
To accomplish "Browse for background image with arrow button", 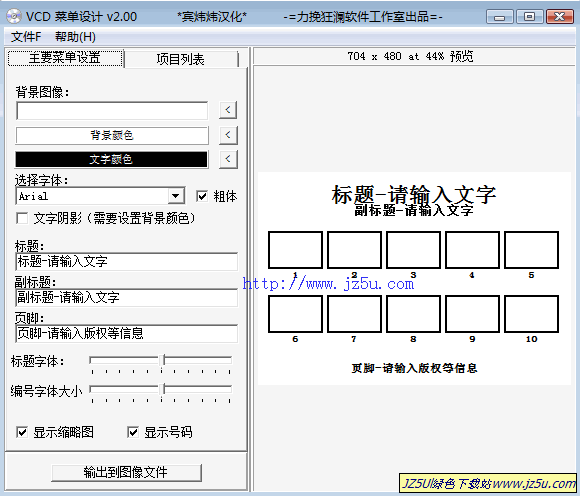I will coord(228,110).
